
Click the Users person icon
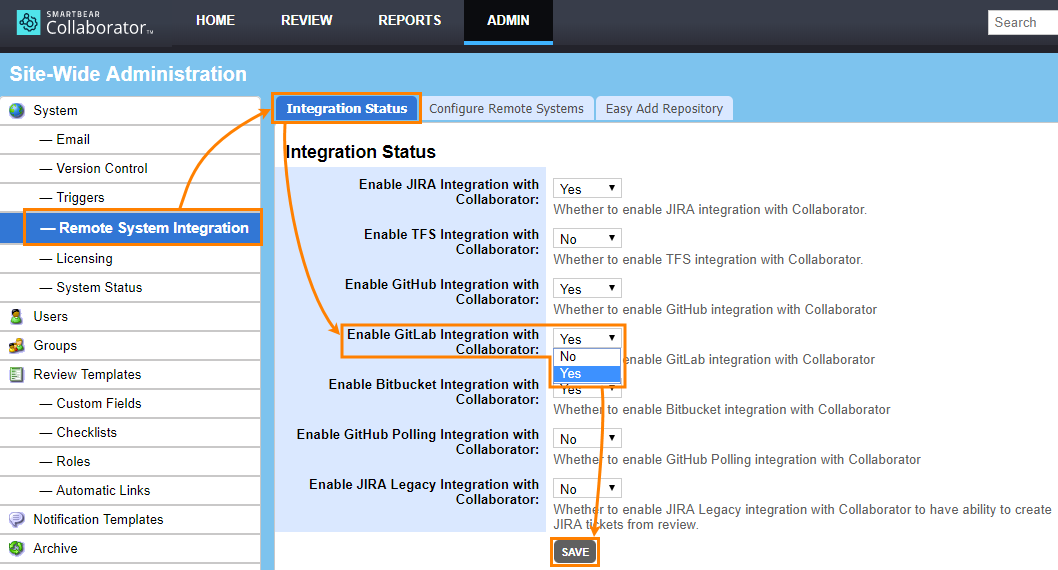pos(17,316)
